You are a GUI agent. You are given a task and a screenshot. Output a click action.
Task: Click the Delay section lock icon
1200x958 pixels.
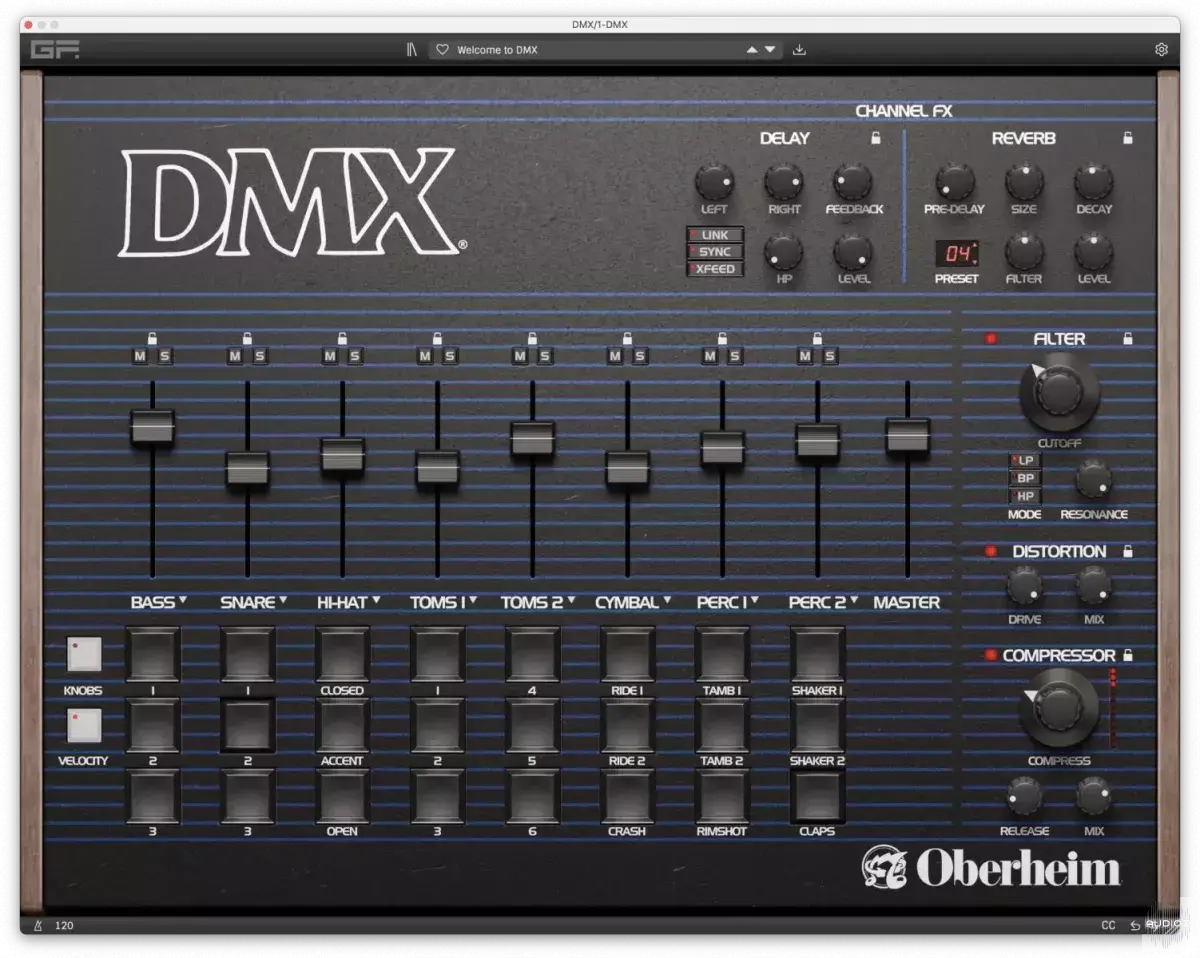coord(876,138)
